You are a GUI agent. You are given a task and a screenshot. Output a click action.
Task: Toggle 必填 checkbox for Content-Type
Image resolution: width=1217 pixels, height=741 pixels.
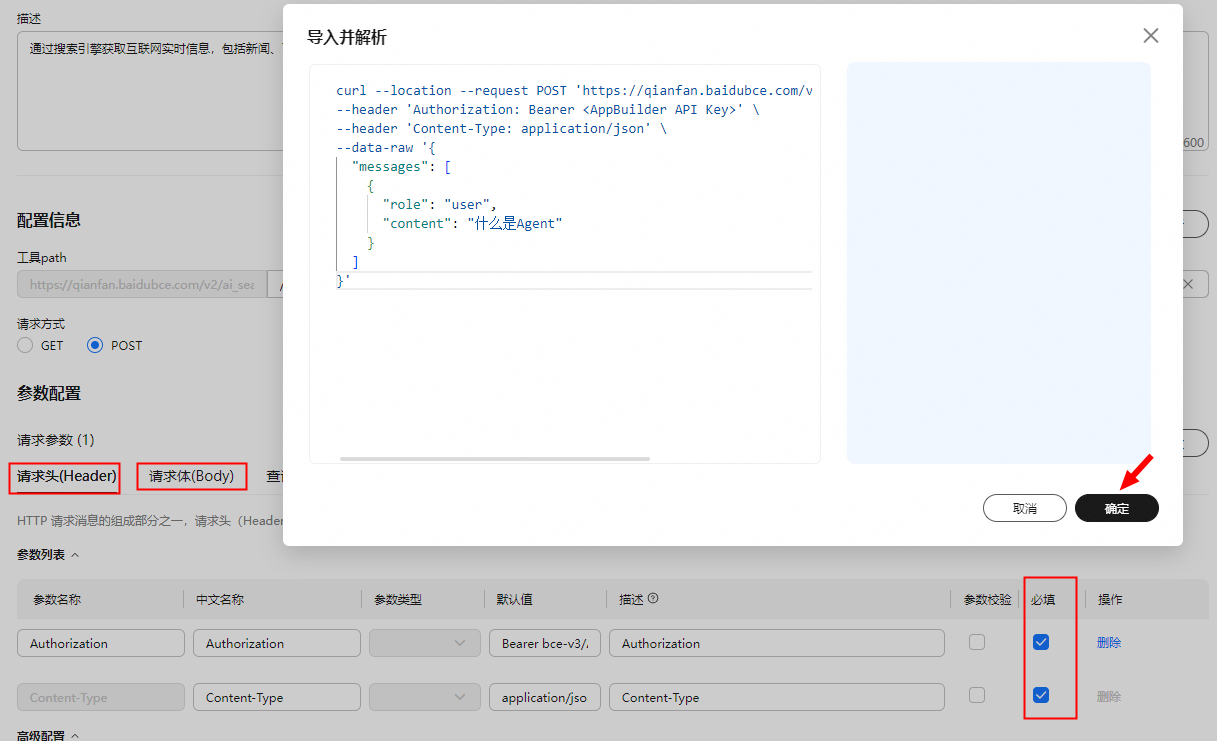(x=1041, y=695)
